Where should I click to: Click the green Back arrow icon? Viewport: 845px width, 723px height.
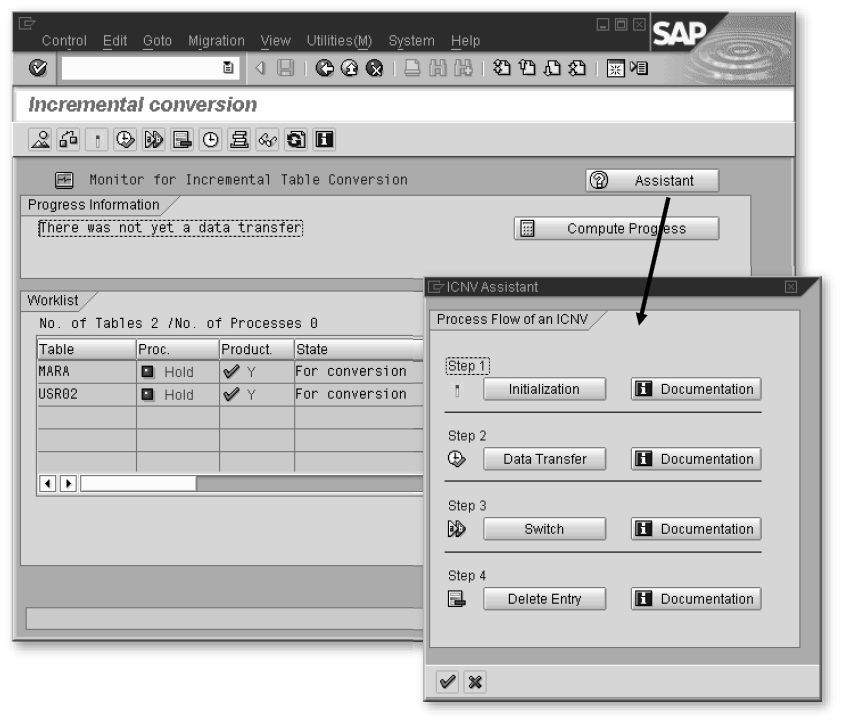click(x=324, y=68)
